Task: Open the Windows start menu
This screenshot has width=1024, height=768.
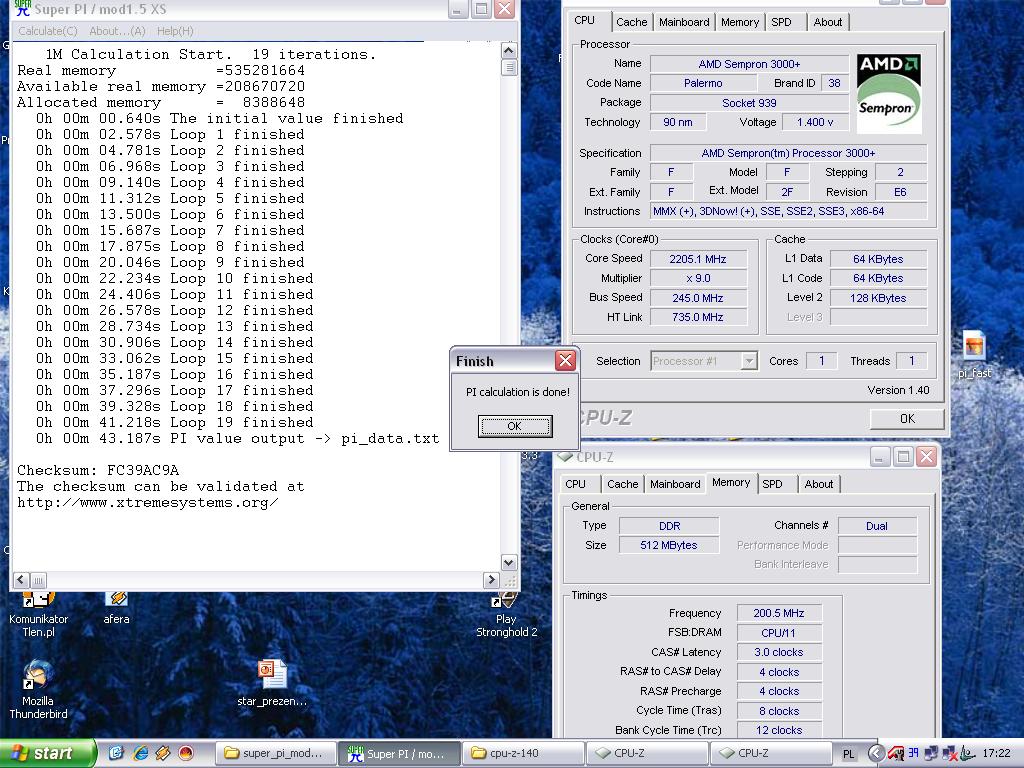Action: click(x=47, y=754)
